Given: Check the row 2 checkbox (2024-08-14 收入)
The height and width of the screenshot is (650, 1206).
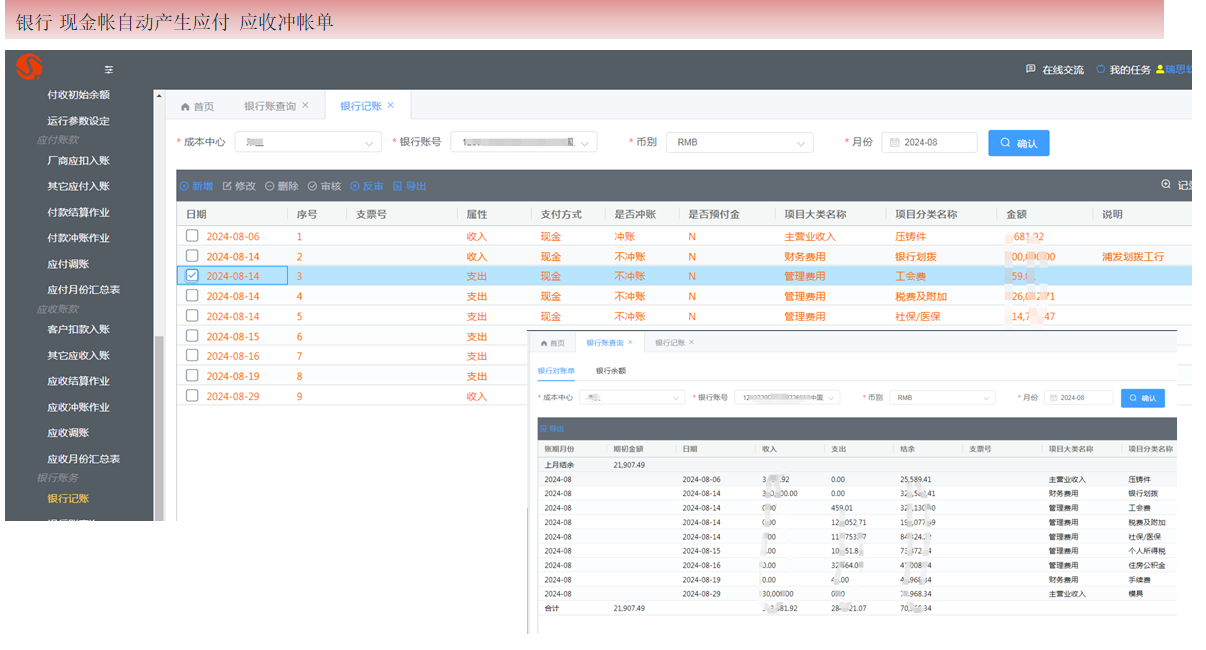Looking at the screenshot, I should [192, 256].
